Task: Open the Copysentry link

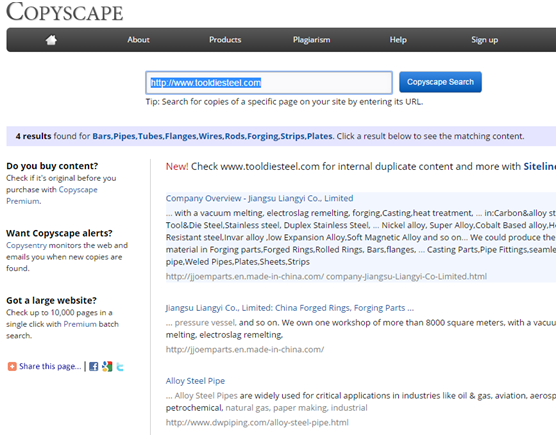Action: [x=26, y=245]
